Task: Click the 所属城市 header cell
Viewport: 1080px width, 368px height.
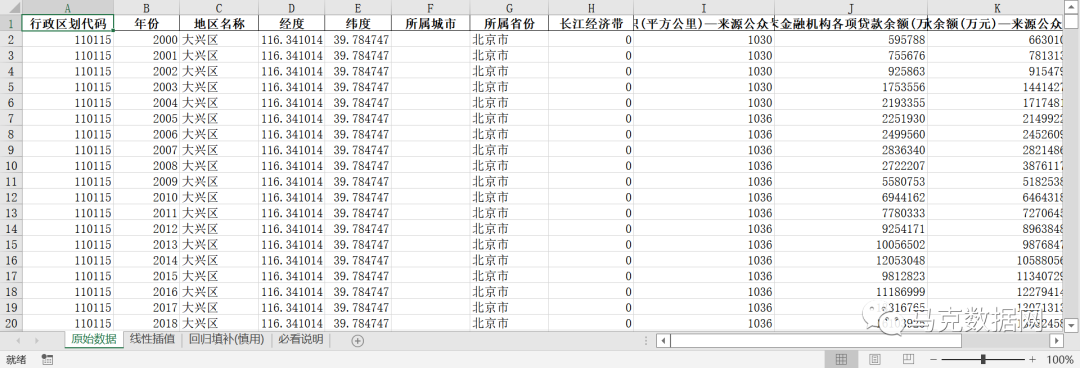Action: [430, 23]
